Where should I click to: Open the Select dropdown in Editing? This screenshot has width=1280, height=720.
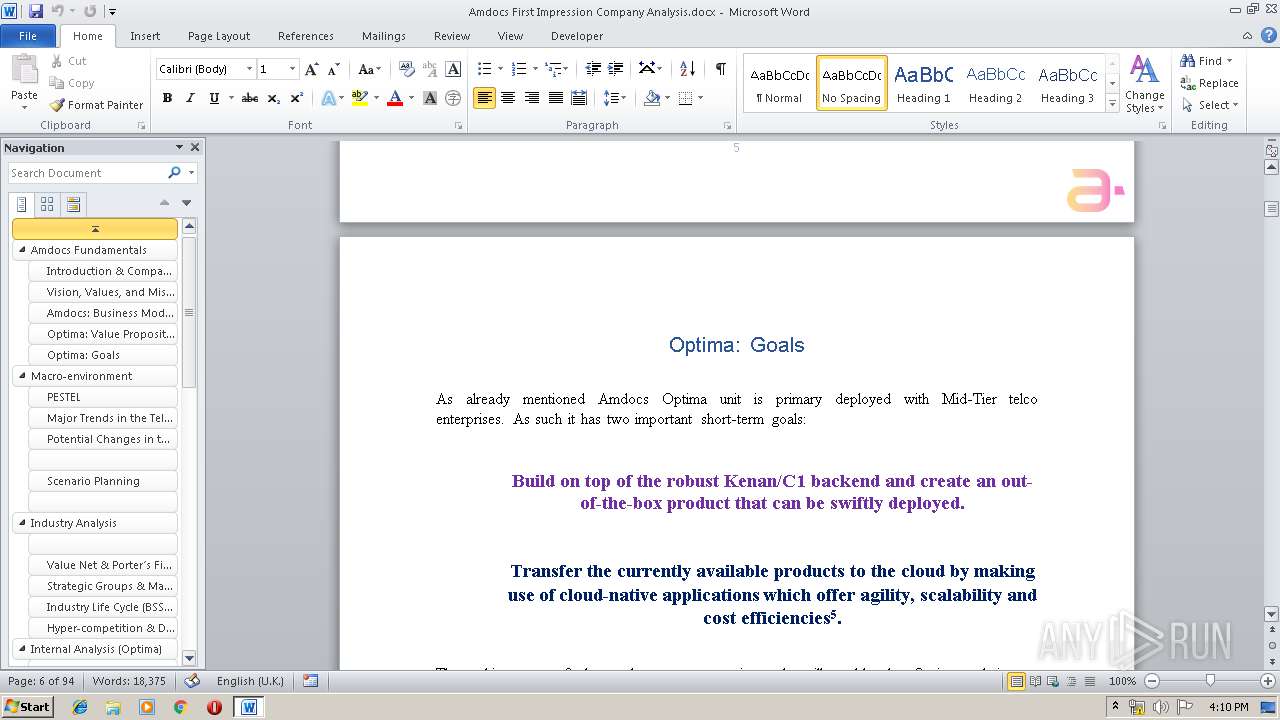pyautogui.click(x=1209, y=105)
